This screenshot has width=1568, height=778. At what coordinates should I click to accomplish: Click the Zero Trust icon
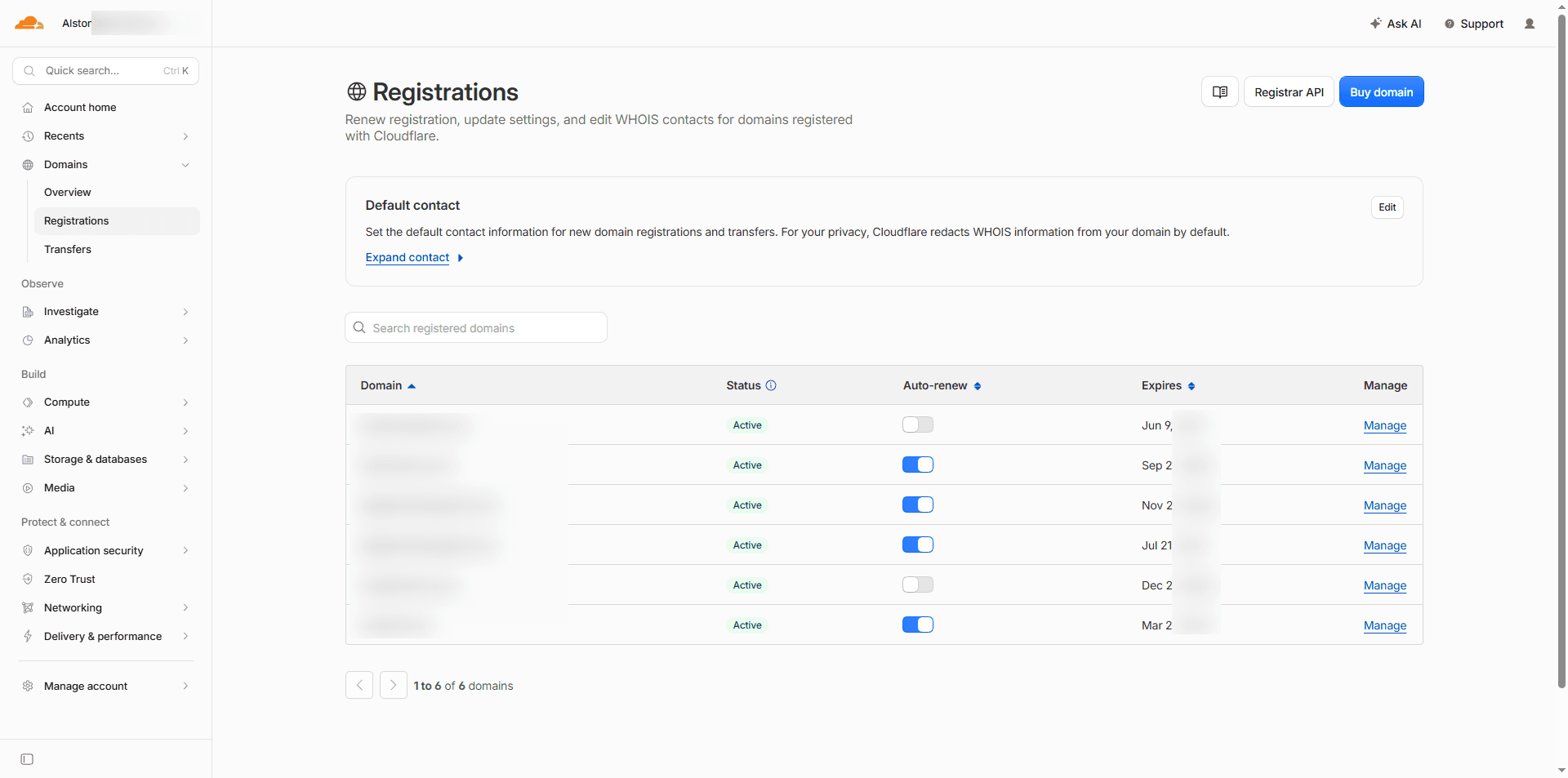[28, 580]
